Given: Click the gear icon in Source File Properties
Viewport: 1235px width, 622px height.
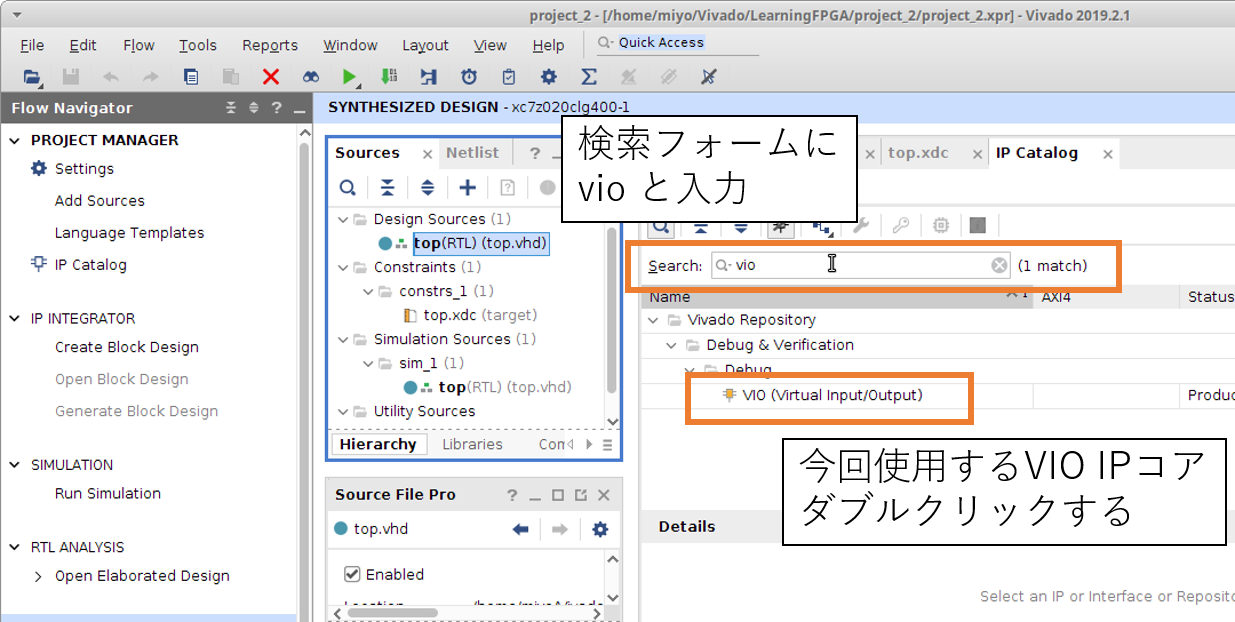Looking at the screenshot, I should coord(600,529).
